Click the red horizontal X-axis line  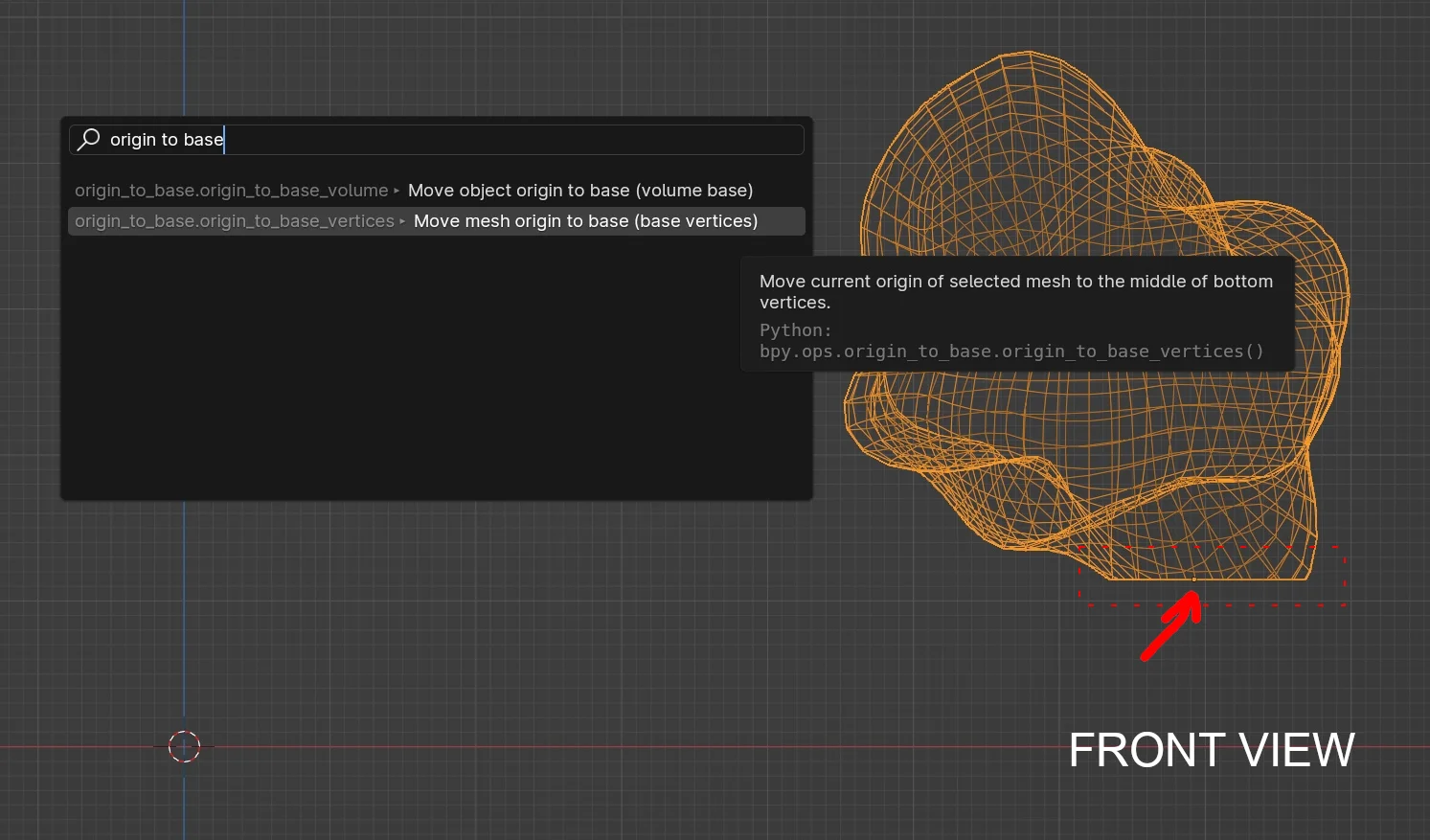(575, 746)
